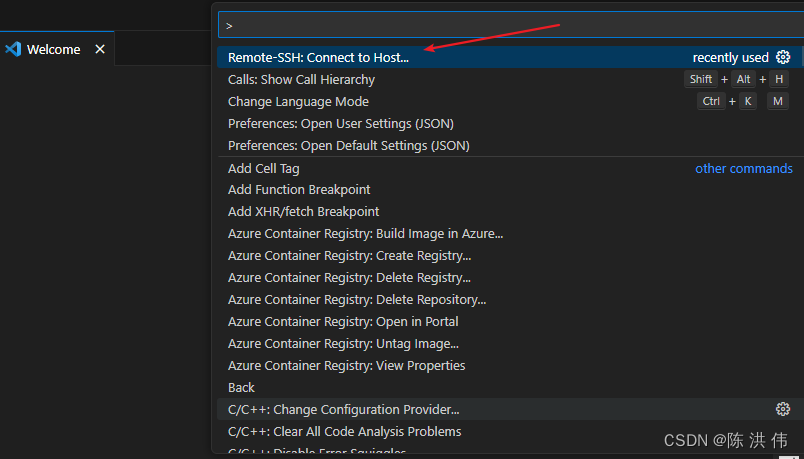Choose Change Language Mode command
The width and height of the screenshot is (804, 459).
(298, 101)
